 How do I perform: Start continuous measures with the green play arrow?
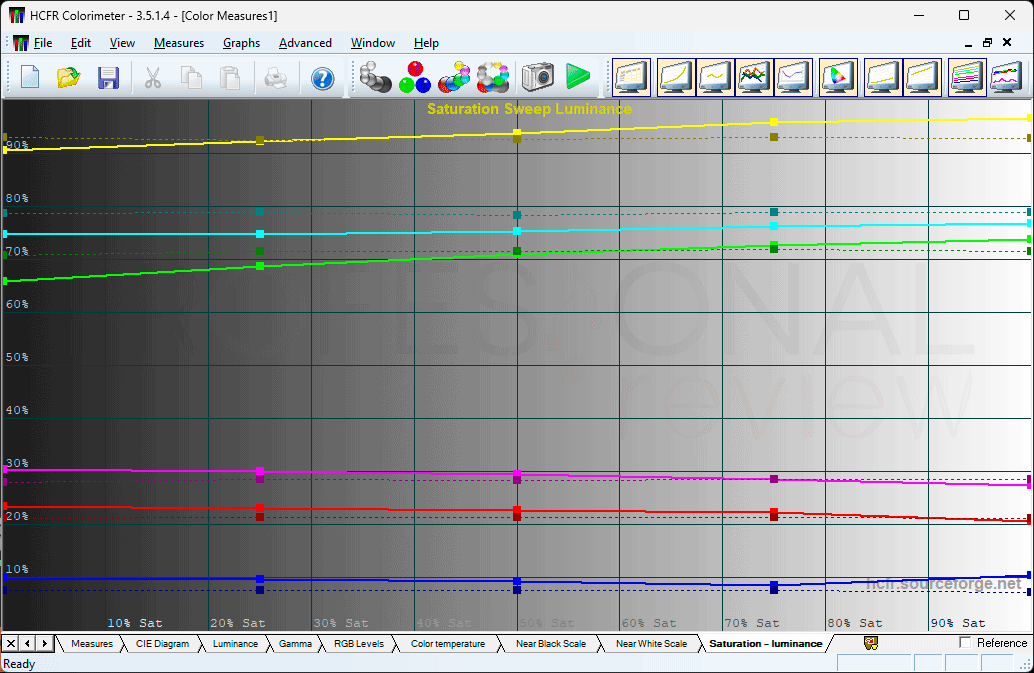tap(578, 77)
